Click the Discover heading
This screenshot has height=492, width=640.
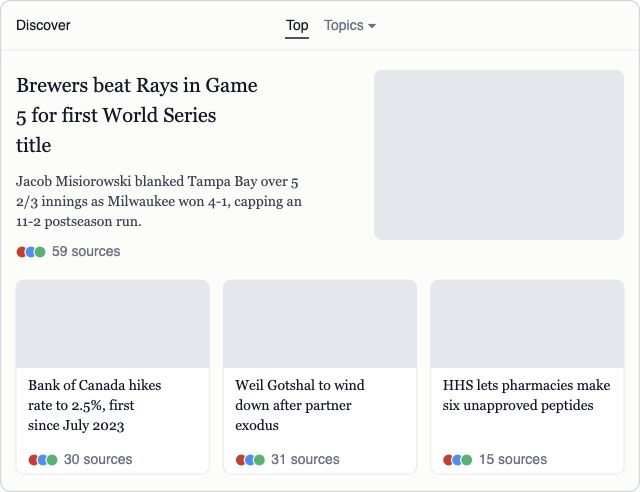pos(43,25)
